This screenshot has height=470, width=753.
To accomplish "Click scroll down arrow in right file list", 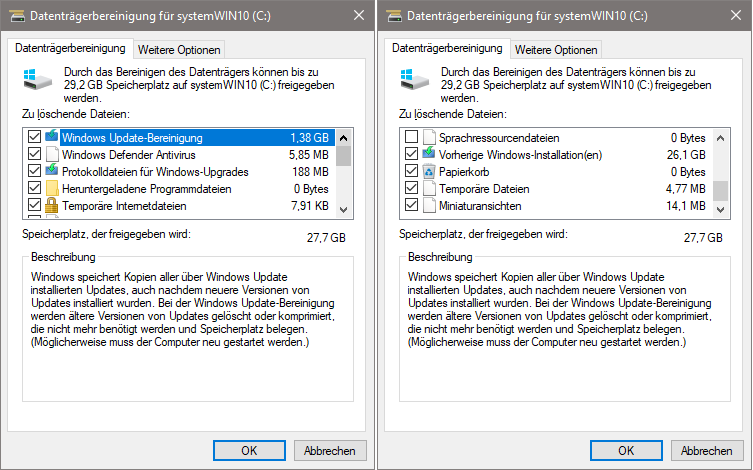I will coord(720,210).
